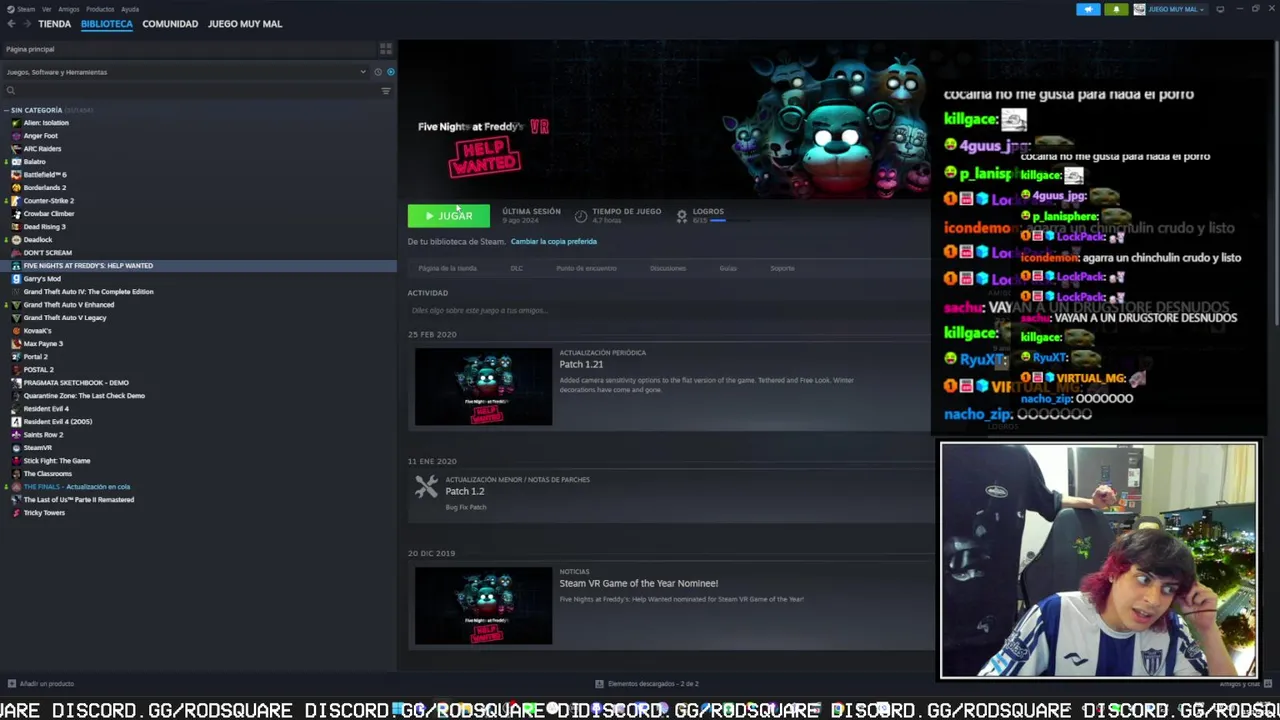Select Battlefield 6 in the library

pos(45,175)
